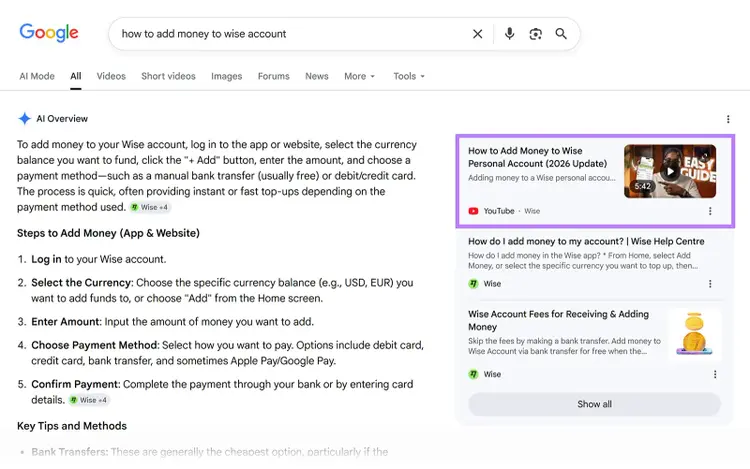Click Wise icon under Help Centre result
The width and height of the screenshot is (750, 469).
(473, 284)
